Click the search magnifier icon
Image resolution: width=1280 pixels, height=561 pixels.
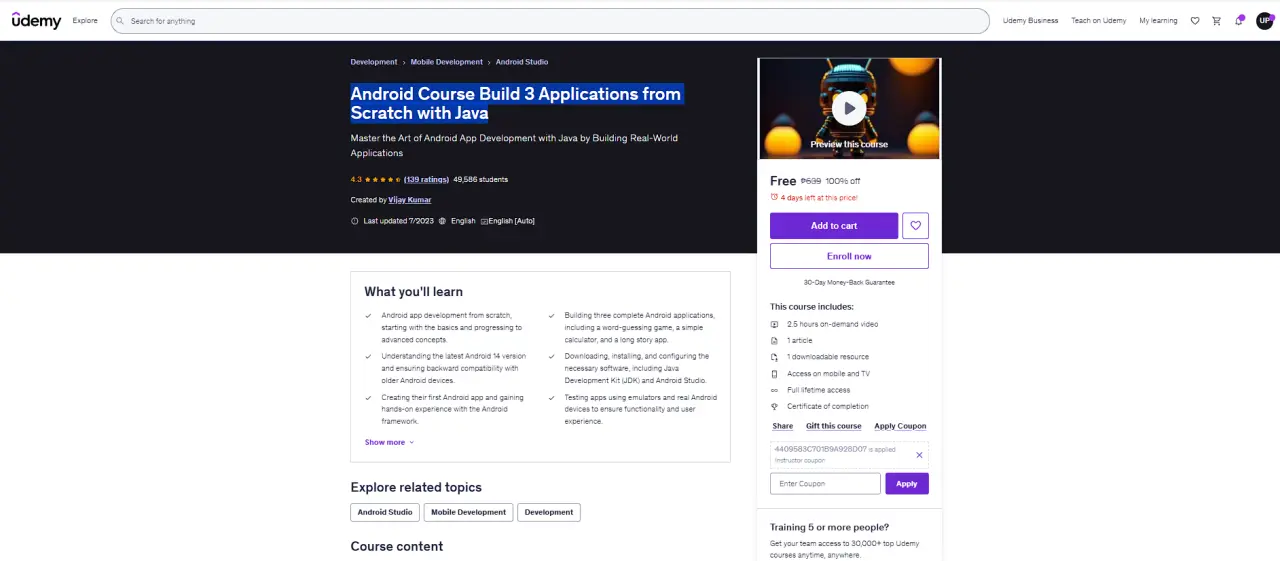point(121,21)
